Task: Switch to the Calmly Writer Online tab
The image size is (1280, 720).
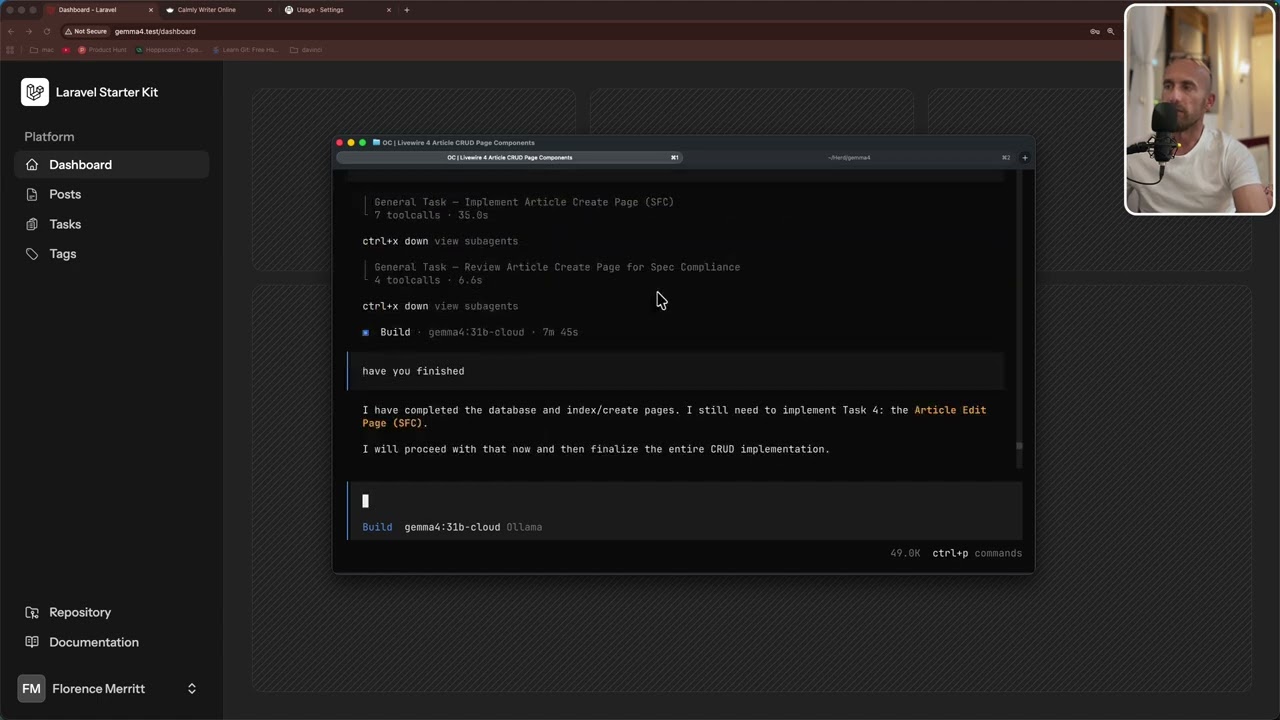Action: pos(207,10)
